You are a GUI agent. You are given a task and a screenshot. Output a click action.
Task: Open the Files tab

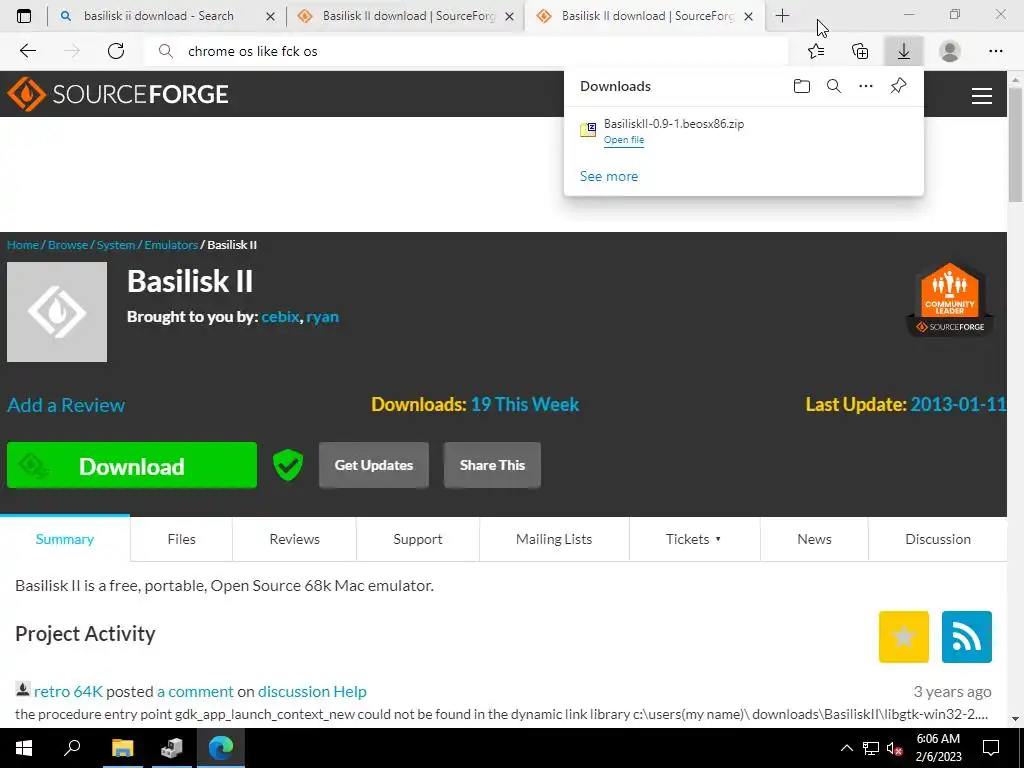182,539
